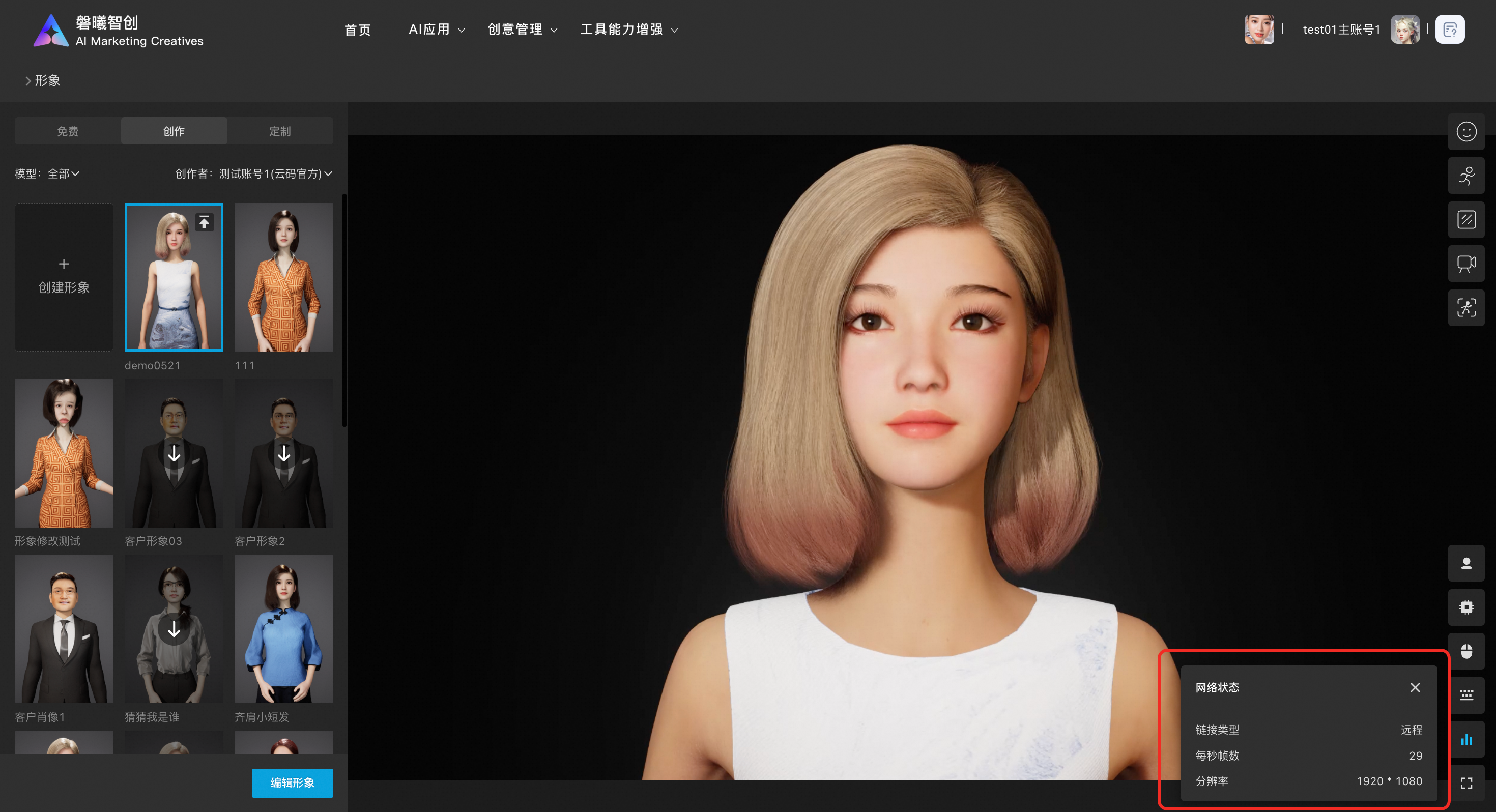This screenshot has height=812, width=1496.
Task: Expand the 创意管理 menu
Action: pyautogui.click(x=522, y=30)
